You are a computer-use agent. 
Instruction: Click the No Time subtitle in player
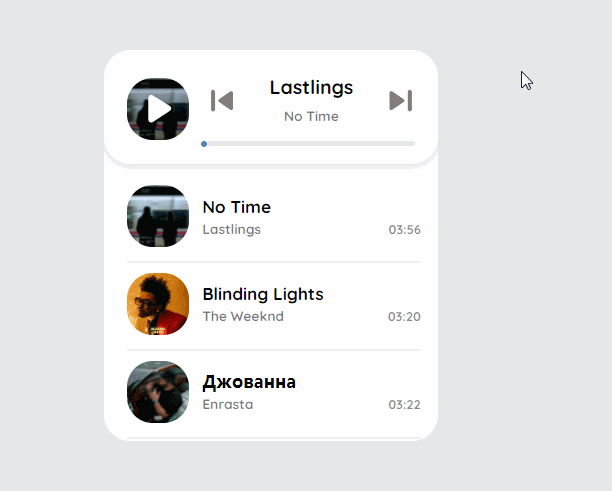click(311, 116)
